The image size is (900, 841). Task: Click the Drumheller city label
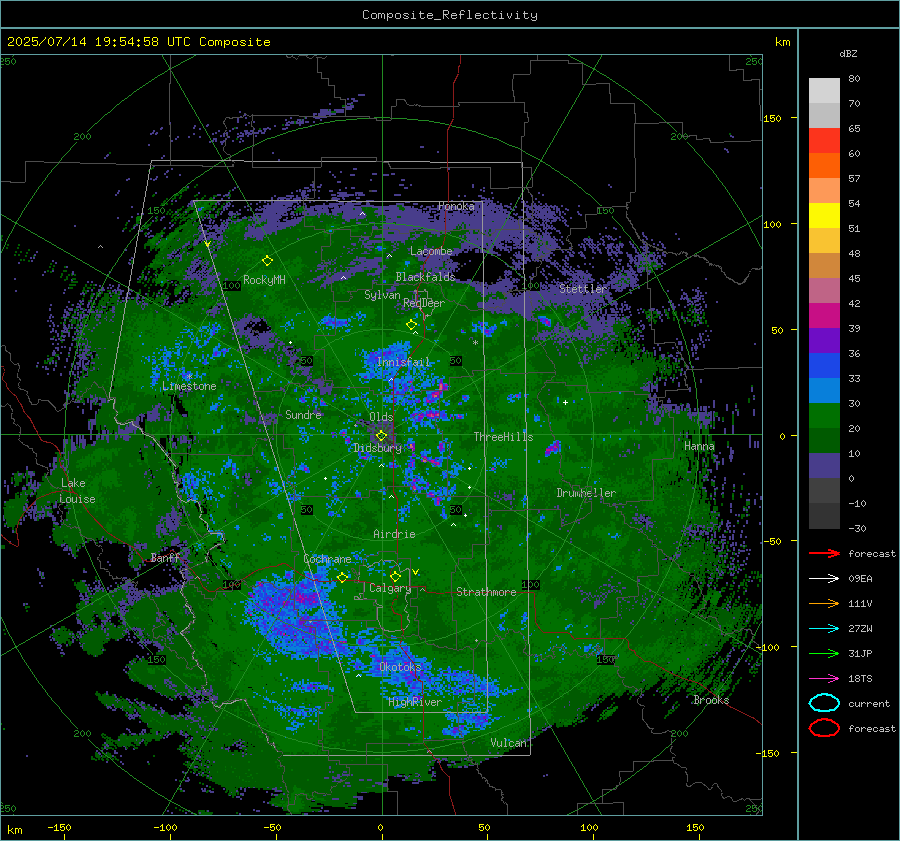click(586, 493)
